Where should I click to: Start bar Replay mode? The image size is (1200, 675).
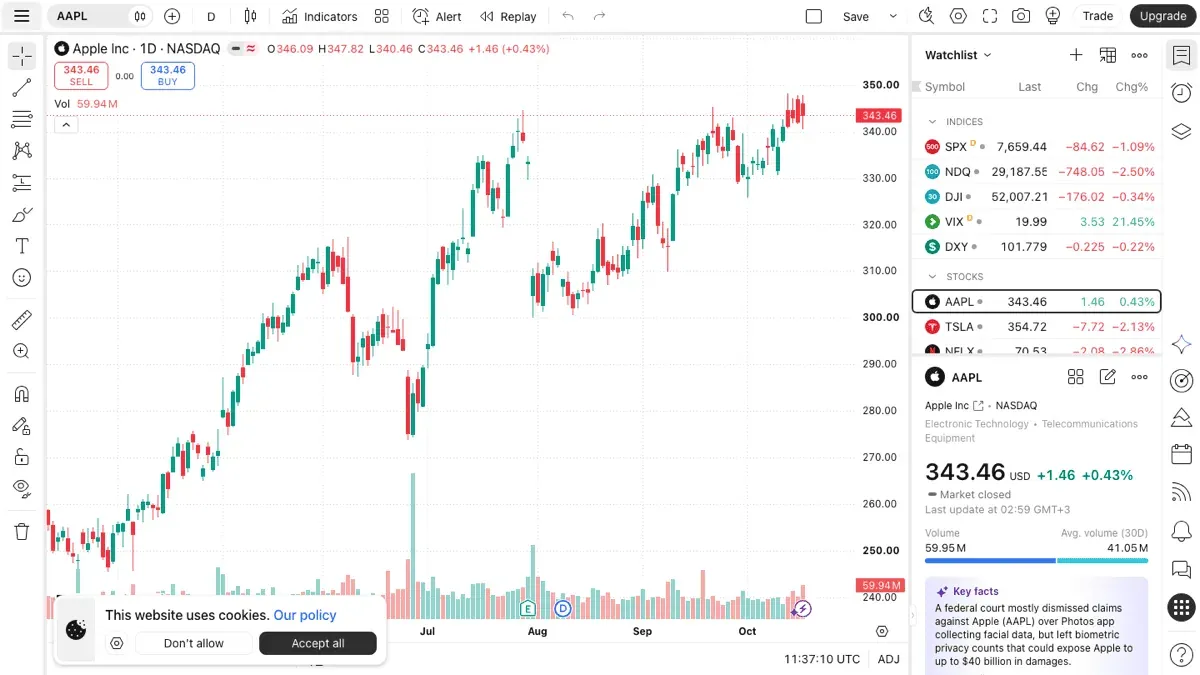click(508, 16)
